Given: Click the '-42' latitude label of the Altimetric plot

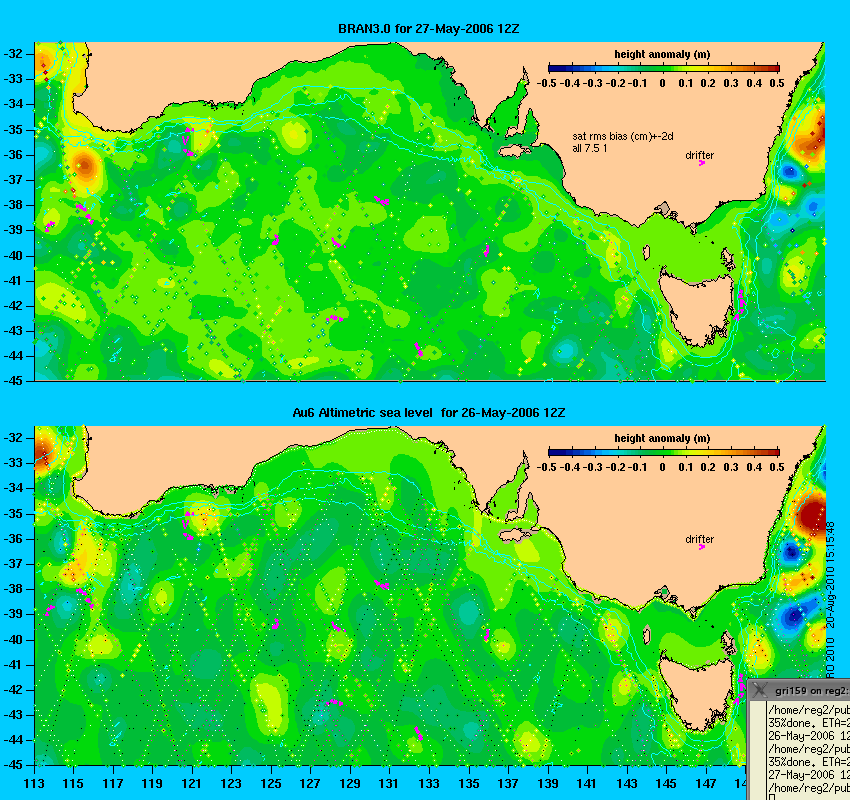Looking at the screenshot, I should coord(13,689).
